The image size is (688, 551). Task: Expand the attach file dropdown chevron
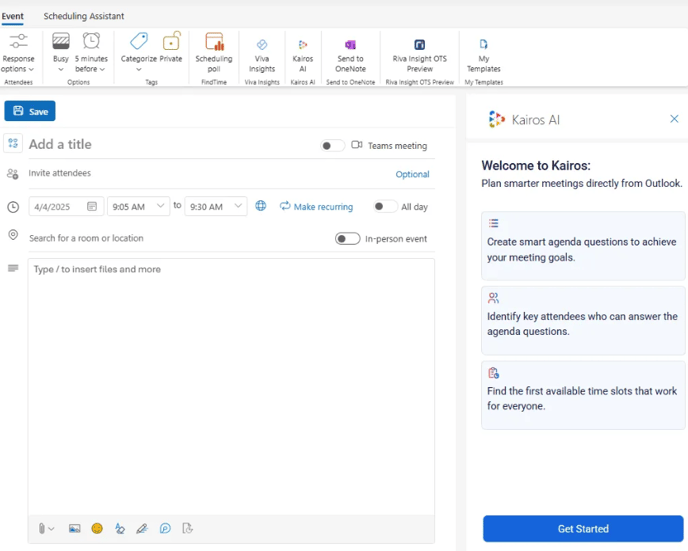(x=52, y=529)
